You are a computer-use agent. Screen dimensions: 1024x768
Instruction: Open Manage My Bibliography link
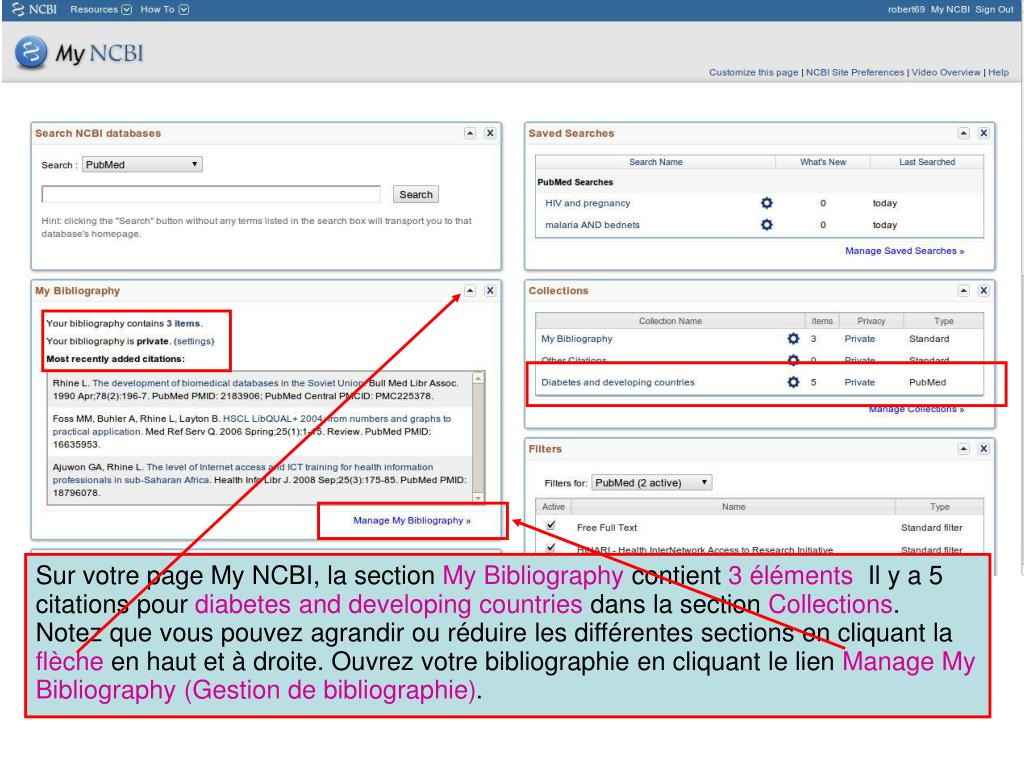(x=411, y=520)
